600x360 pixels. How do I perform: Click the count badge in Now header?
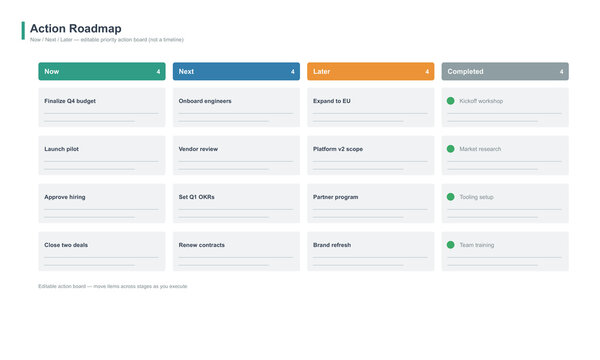tap(158, 72)
